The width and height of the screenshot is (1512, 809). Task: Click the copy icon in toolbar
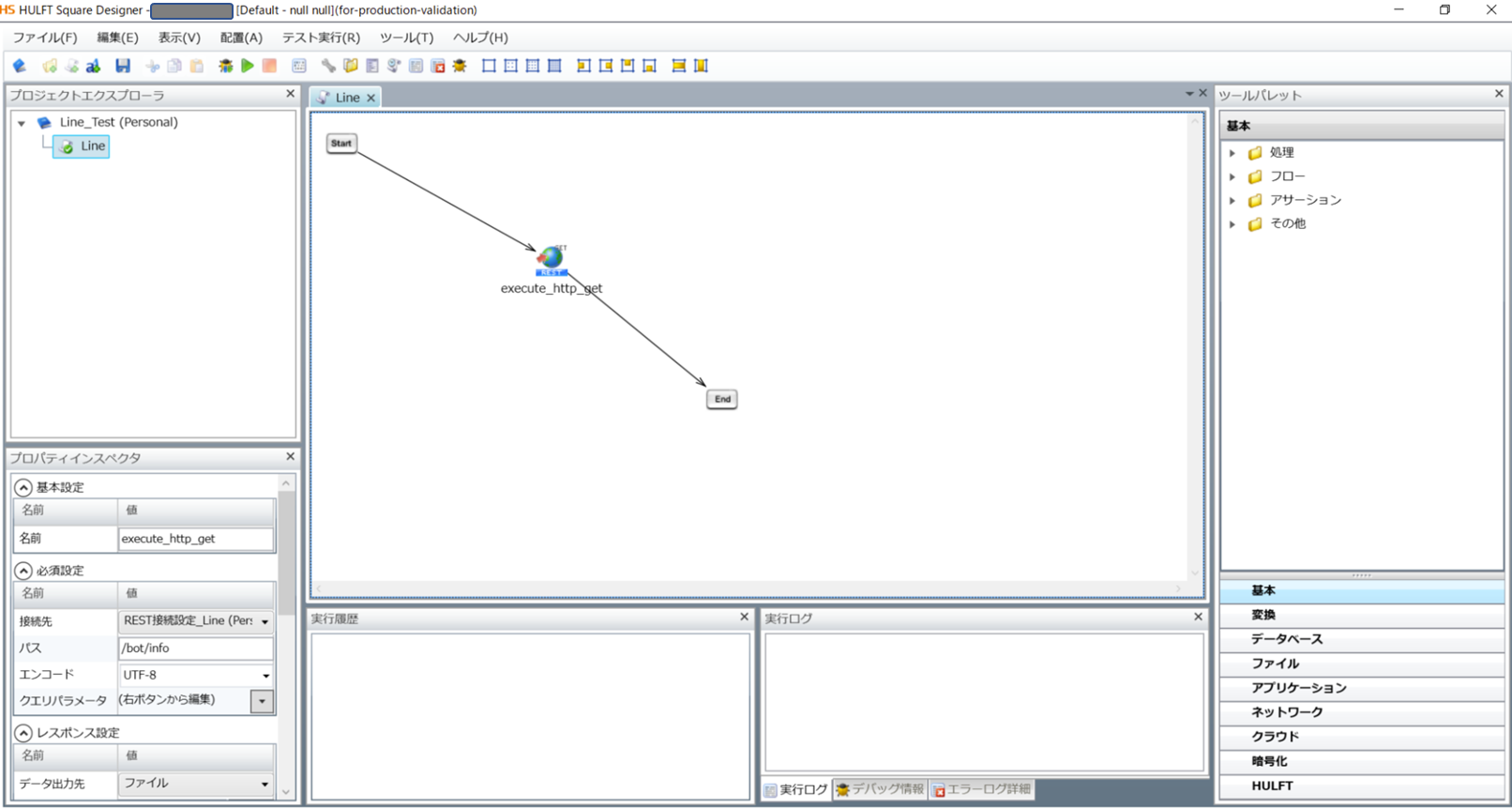[174, 66]
